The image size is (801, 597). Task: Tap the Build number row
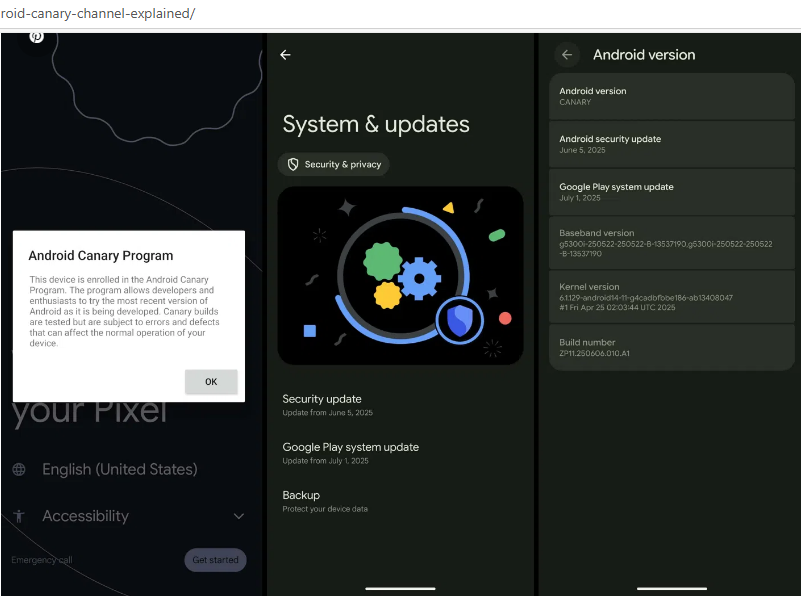point(670,347)
